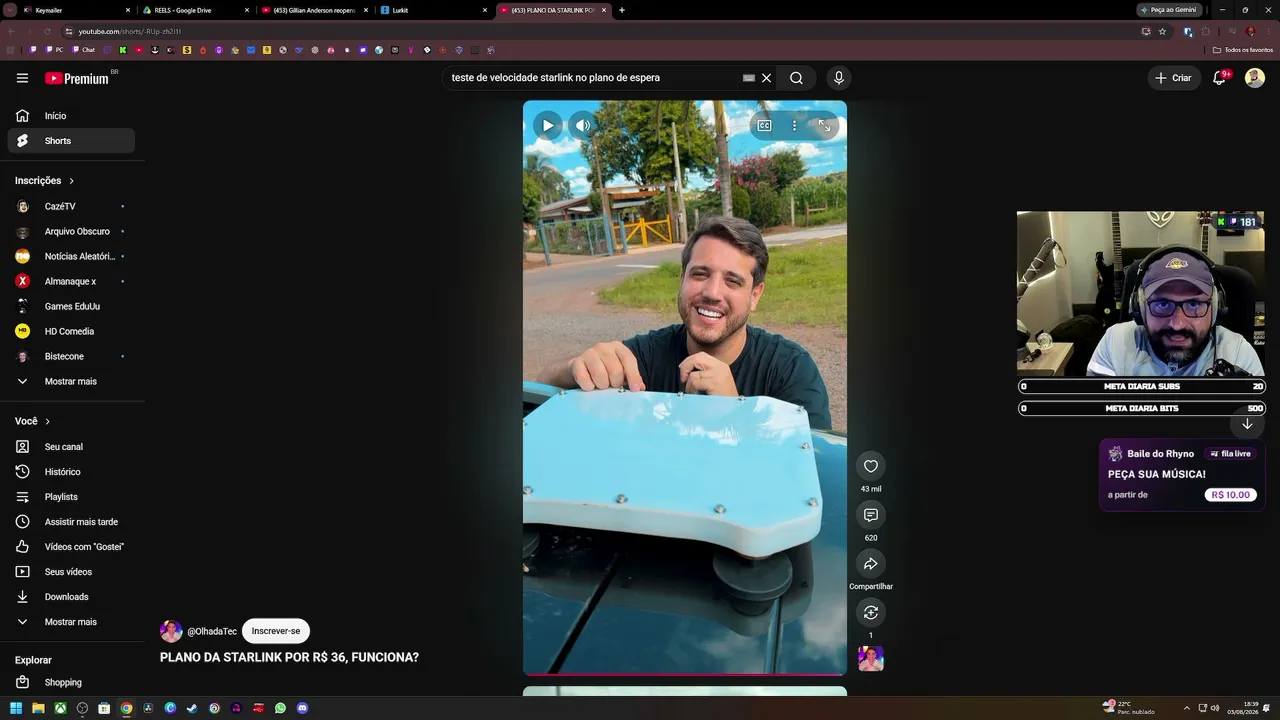Open Playlists in the sidebar
1280x720 pixels.
click(71, 497)
